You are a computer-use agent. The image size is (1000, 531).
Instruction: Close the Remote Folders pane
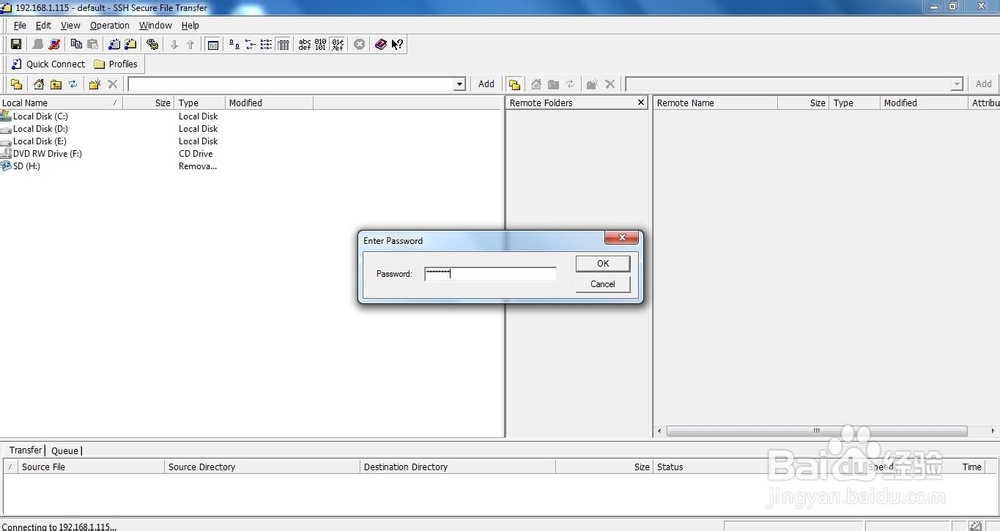point(641,103)
